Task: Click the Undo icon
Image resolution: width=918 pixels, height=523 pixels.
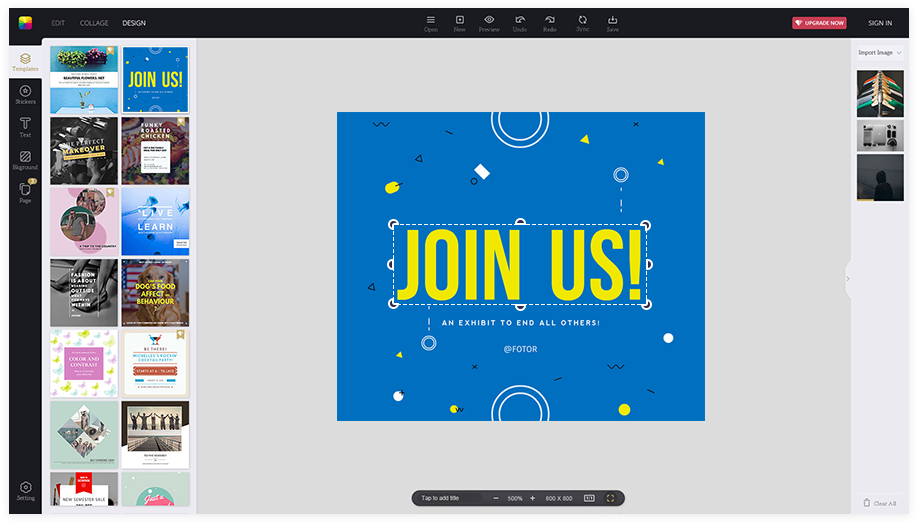Action: [519, 22]
